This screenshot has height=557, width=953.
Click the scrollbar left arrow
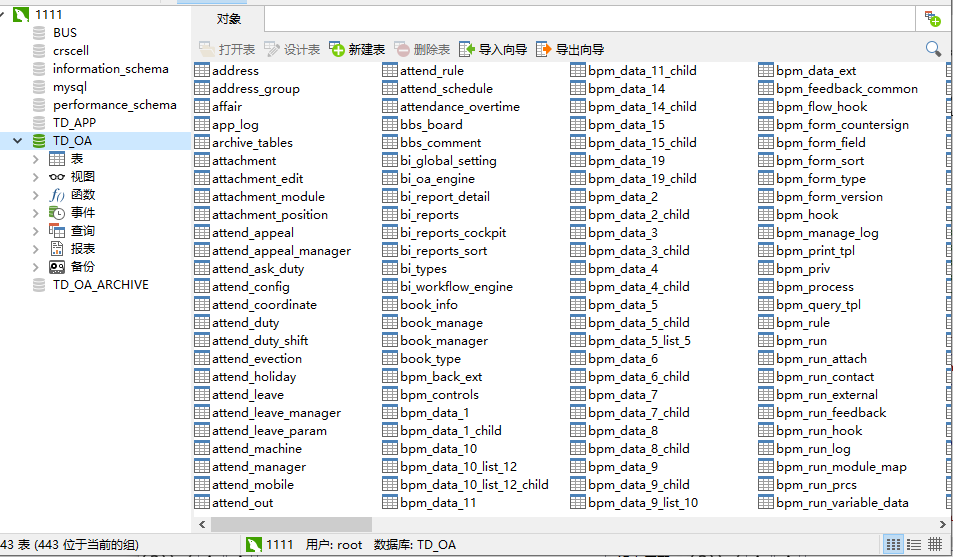pyautogui.click(x=202, y=524)
